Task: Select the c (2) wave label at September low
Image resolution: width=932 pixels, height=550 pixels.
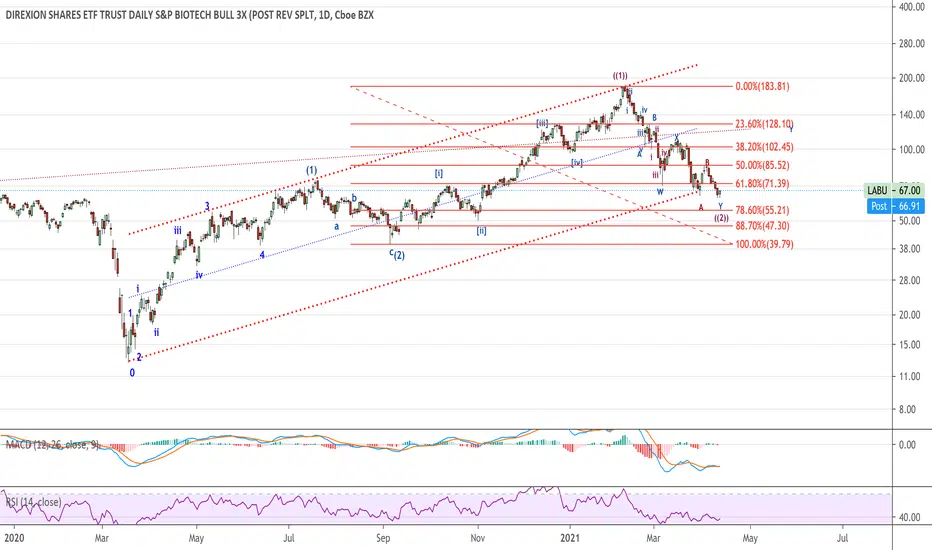Action: [397, 254]
